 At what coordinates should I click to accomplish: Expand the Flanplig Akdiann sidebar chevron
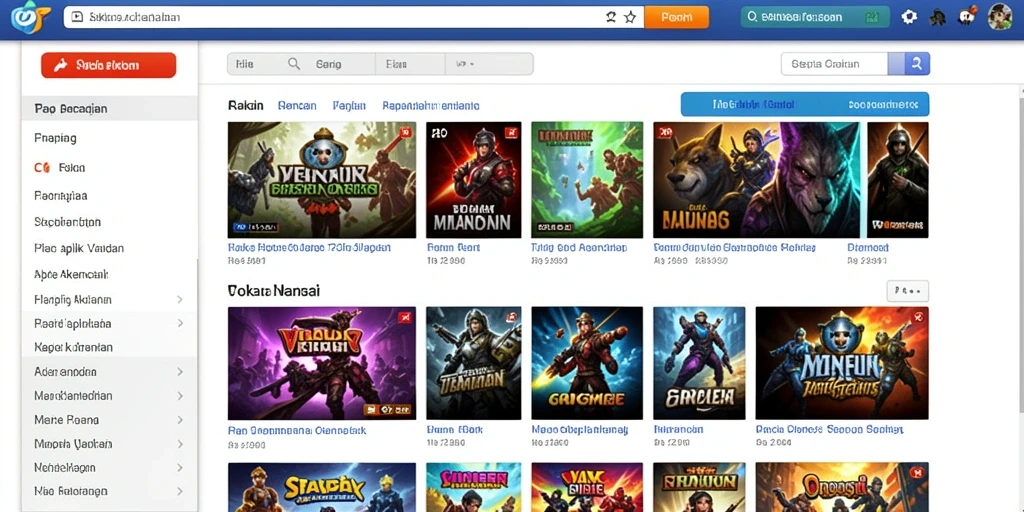pyautogui.click(x=180, y=300)
